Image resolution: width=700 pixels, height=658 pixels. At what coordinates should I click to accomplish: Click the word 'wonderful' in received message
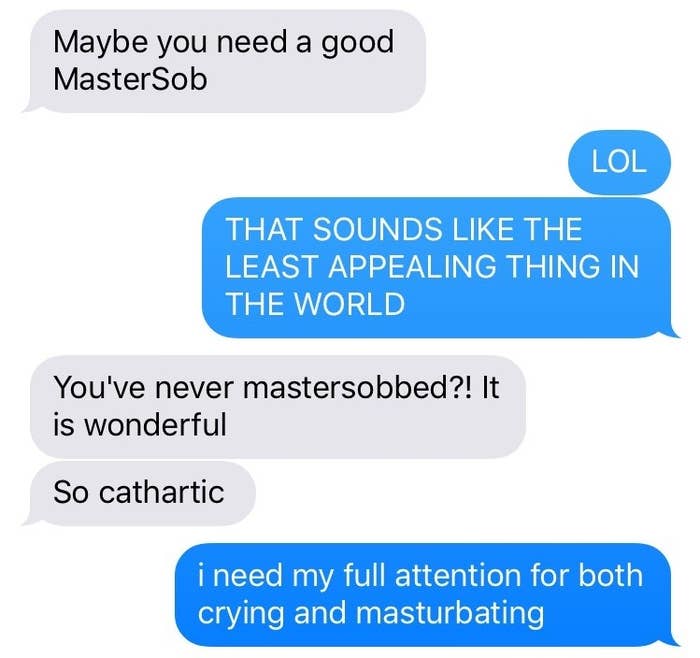tap(155, 425)
